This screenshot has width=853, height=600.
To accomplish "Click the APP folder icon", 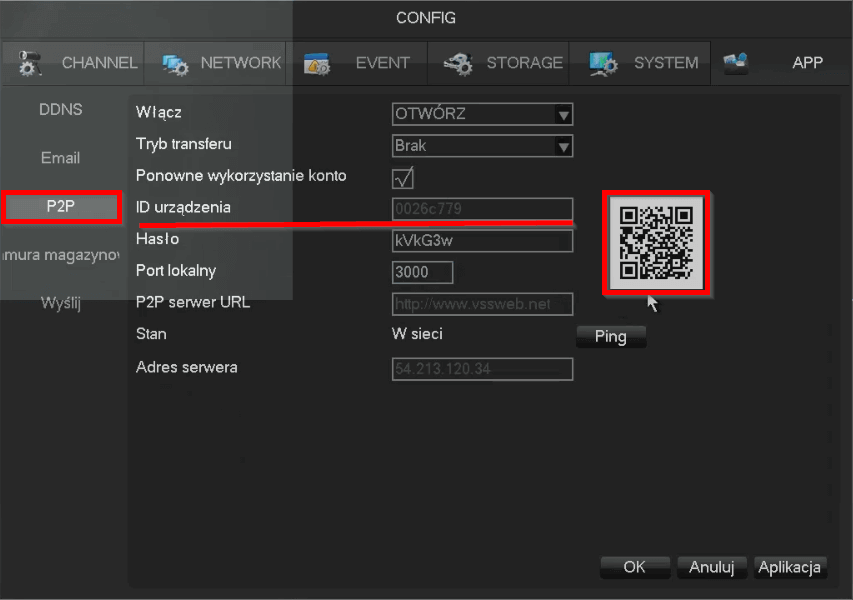I will point(736,63).
